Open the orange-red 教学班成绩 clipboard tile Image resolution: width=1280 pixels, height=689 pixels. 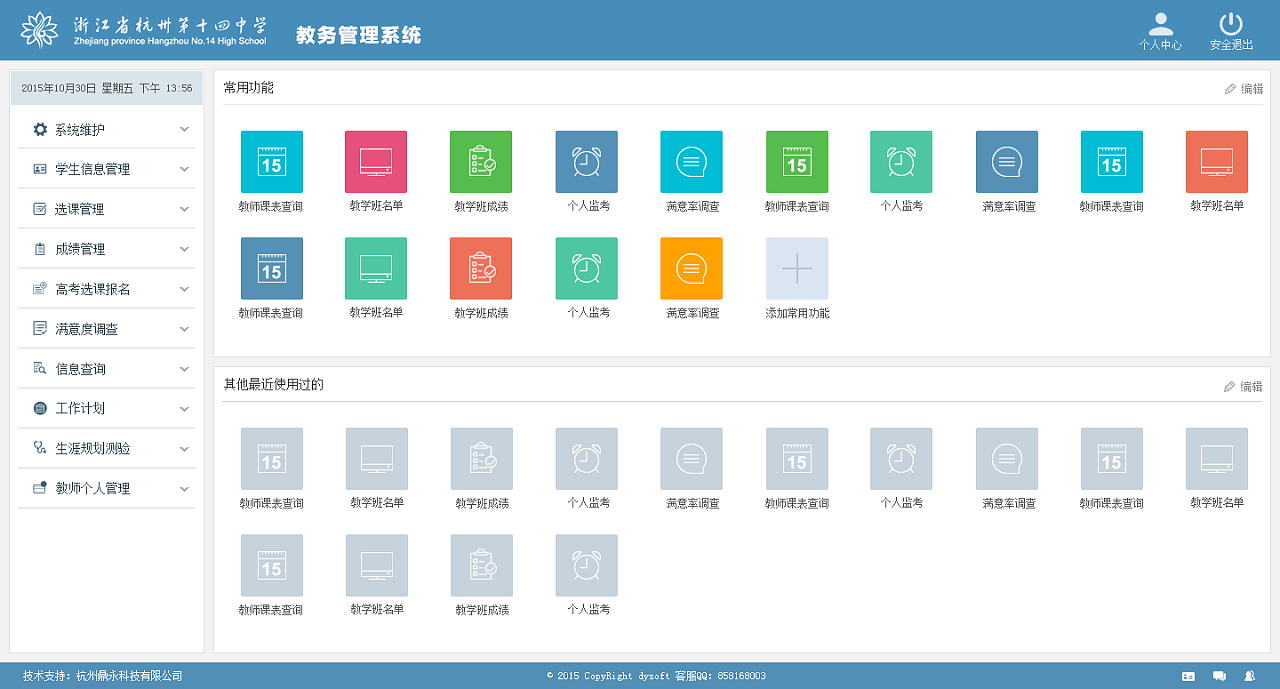(x=481, y=268)
